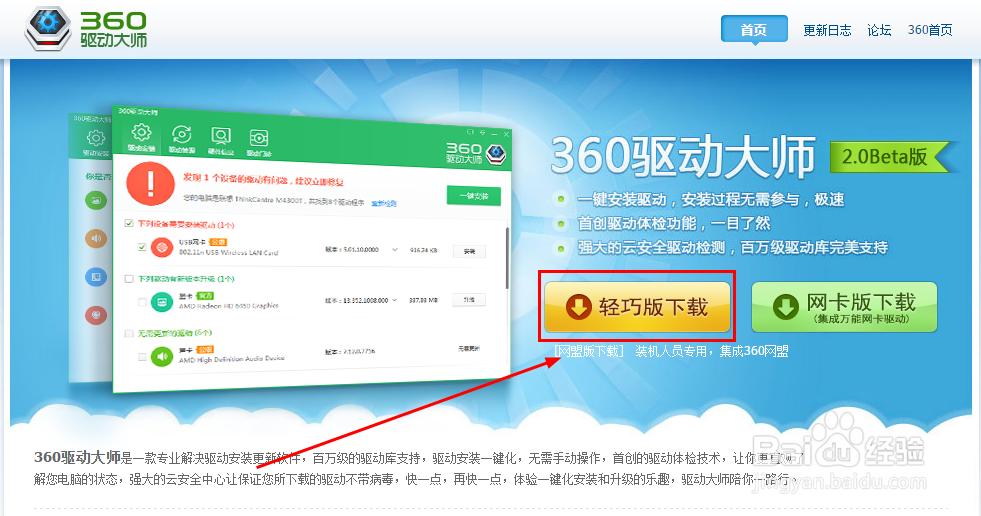
Task: Click the 轻巧版下载 download button
Action: (637, 306)
